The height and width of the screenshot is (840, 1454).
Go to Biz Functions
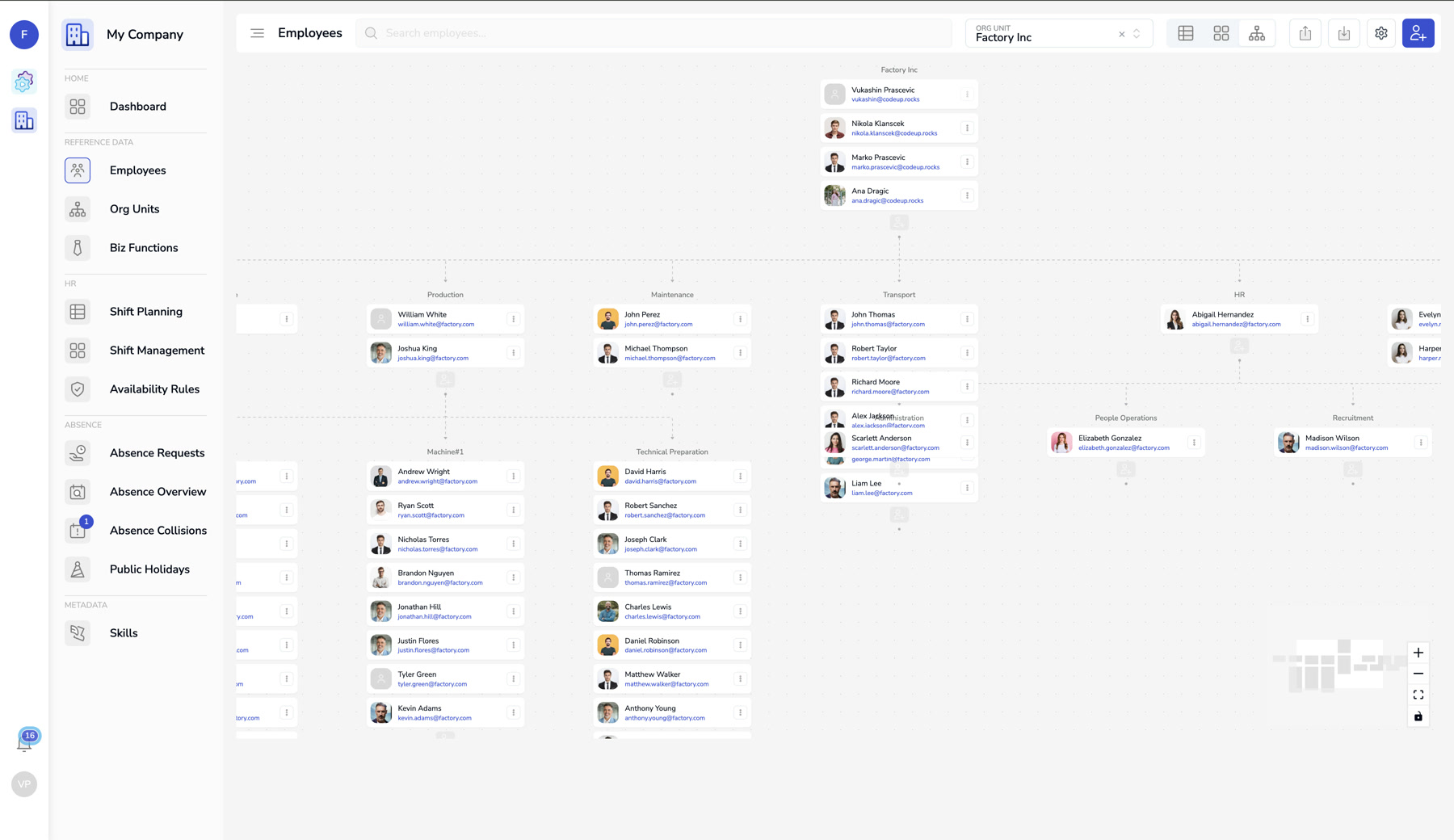136,248
